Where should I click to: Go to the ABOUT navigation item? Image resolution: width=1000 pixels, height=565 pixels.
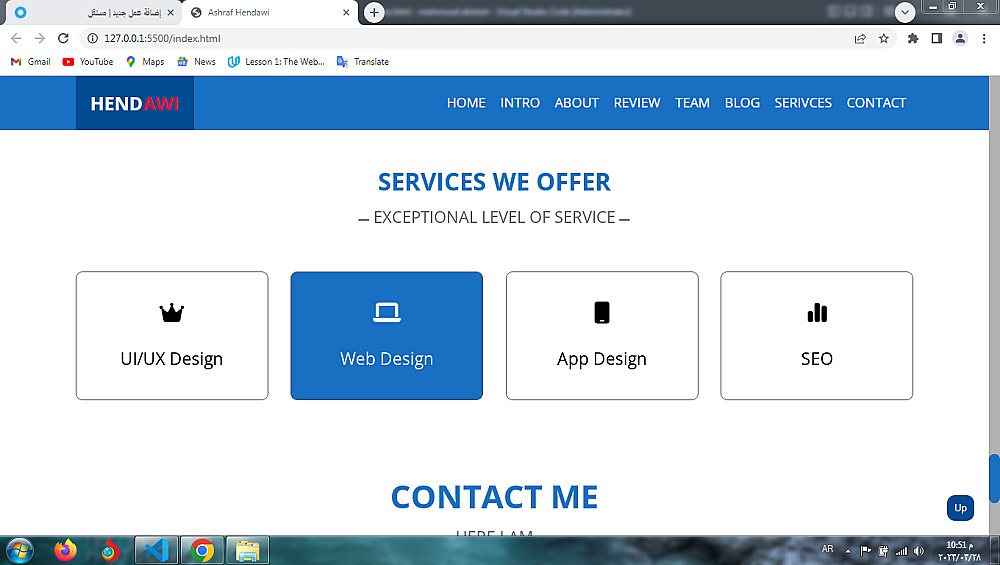pos(577,103)
